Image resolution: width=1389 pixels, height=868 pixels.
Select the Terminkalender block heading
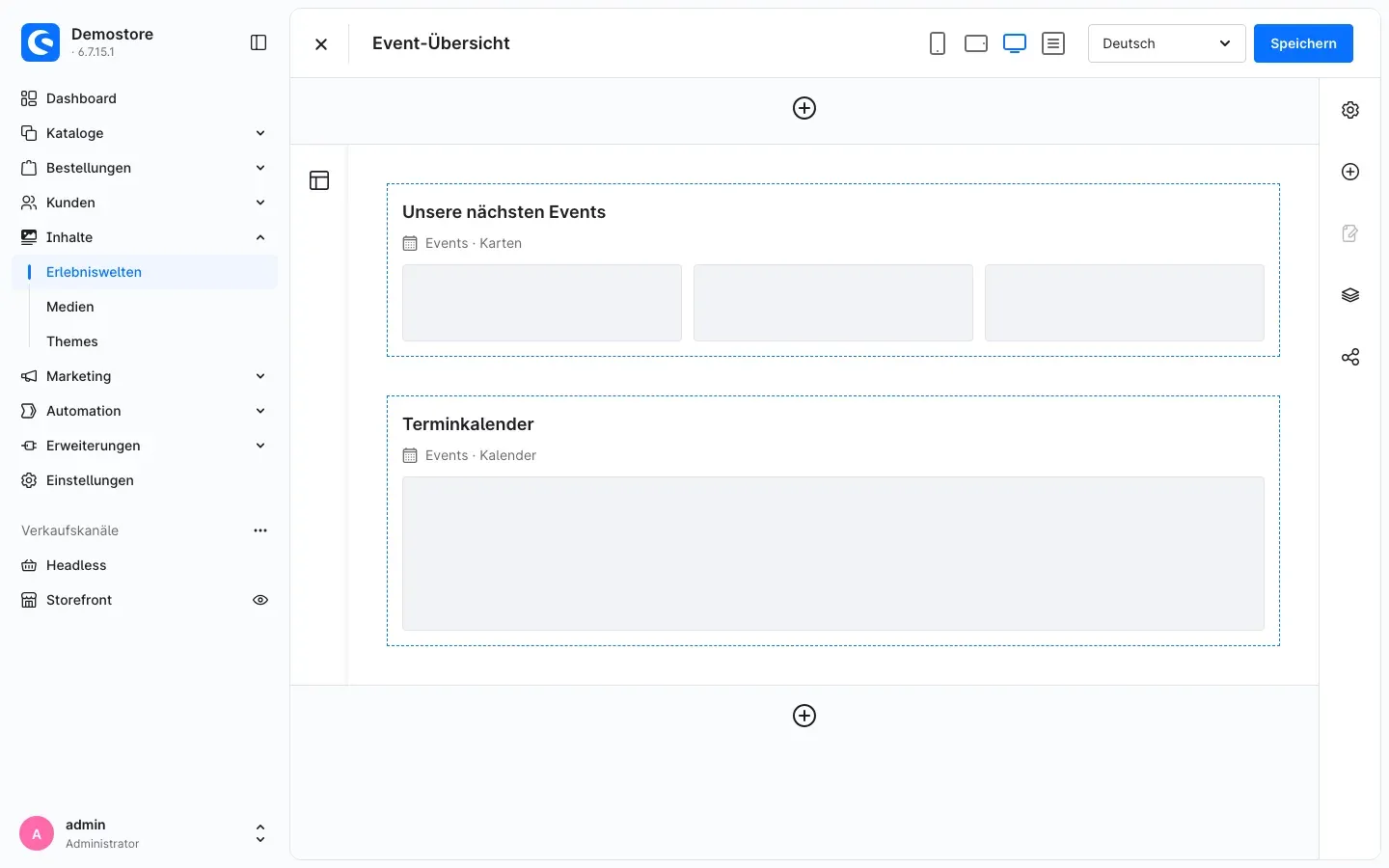pyautogui.click(x=468, y=424)
